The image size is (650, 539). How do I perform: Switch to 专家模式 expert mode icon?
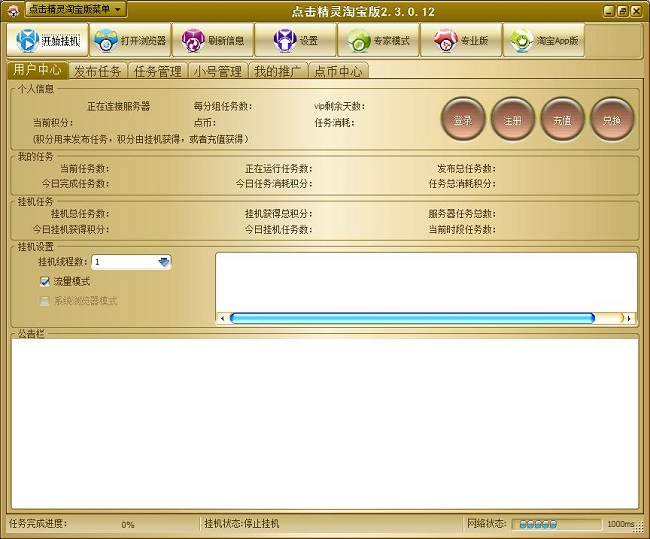pyautogui.click(x=359, y=40)
